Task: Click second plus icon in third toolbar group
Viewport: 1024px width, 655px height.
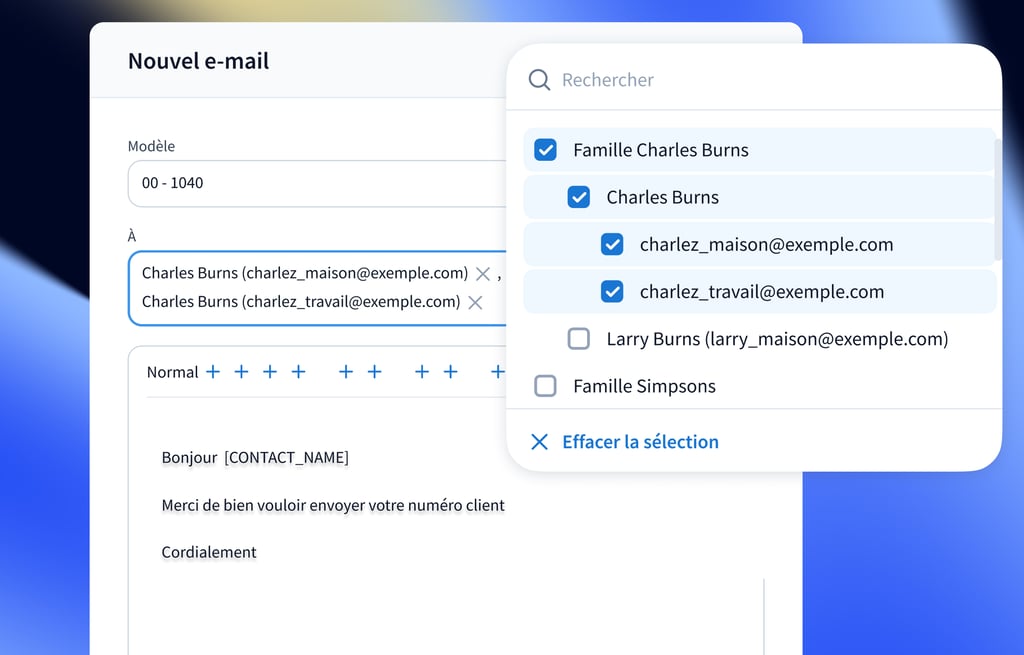Action: 451,372
